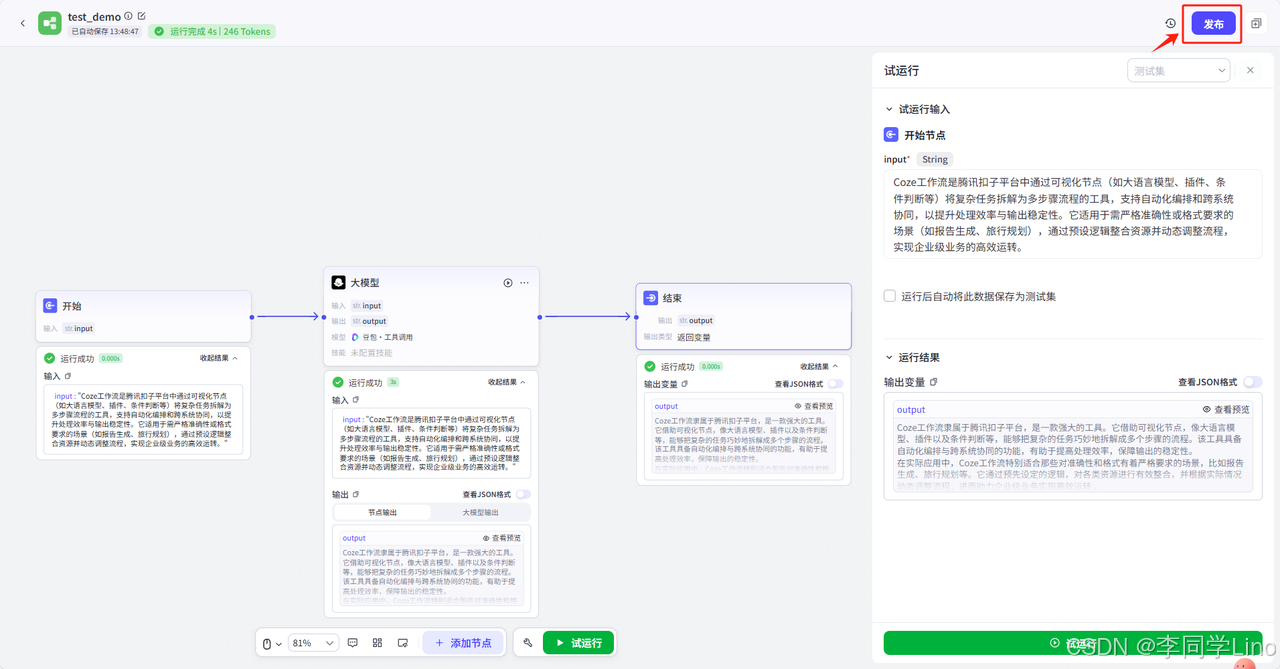The width and height of the screenshot is (1280, 669).
Task: Click the 已自动保存 13:48:47 status
Action: click(x=105, y=31)
